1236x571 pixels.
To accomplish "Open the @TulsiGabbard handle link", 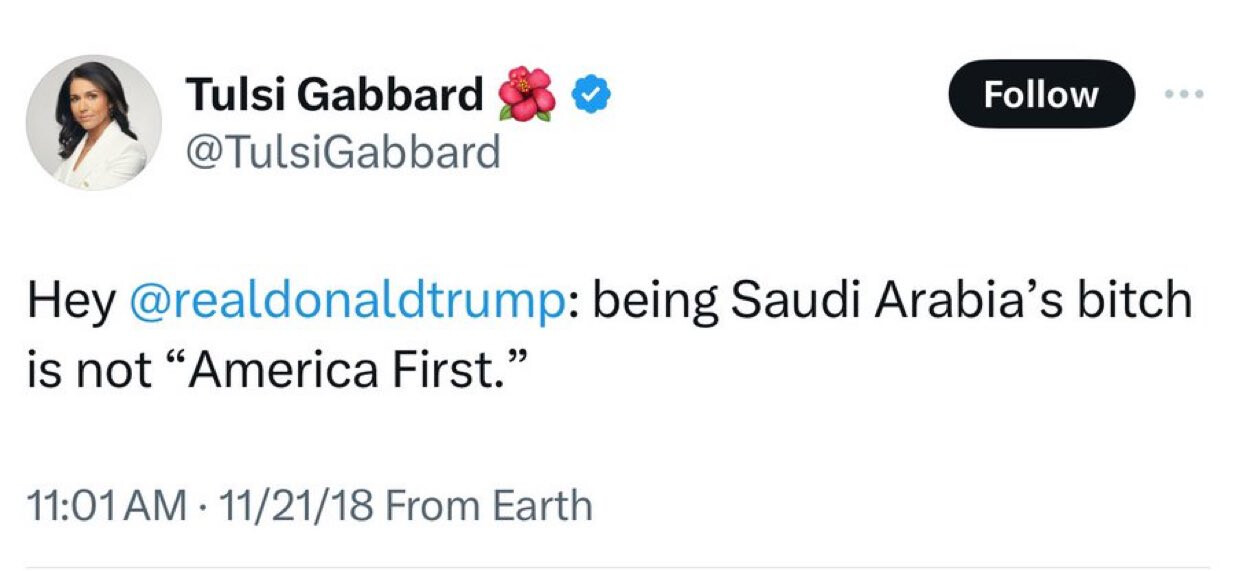I will (343, 153).
